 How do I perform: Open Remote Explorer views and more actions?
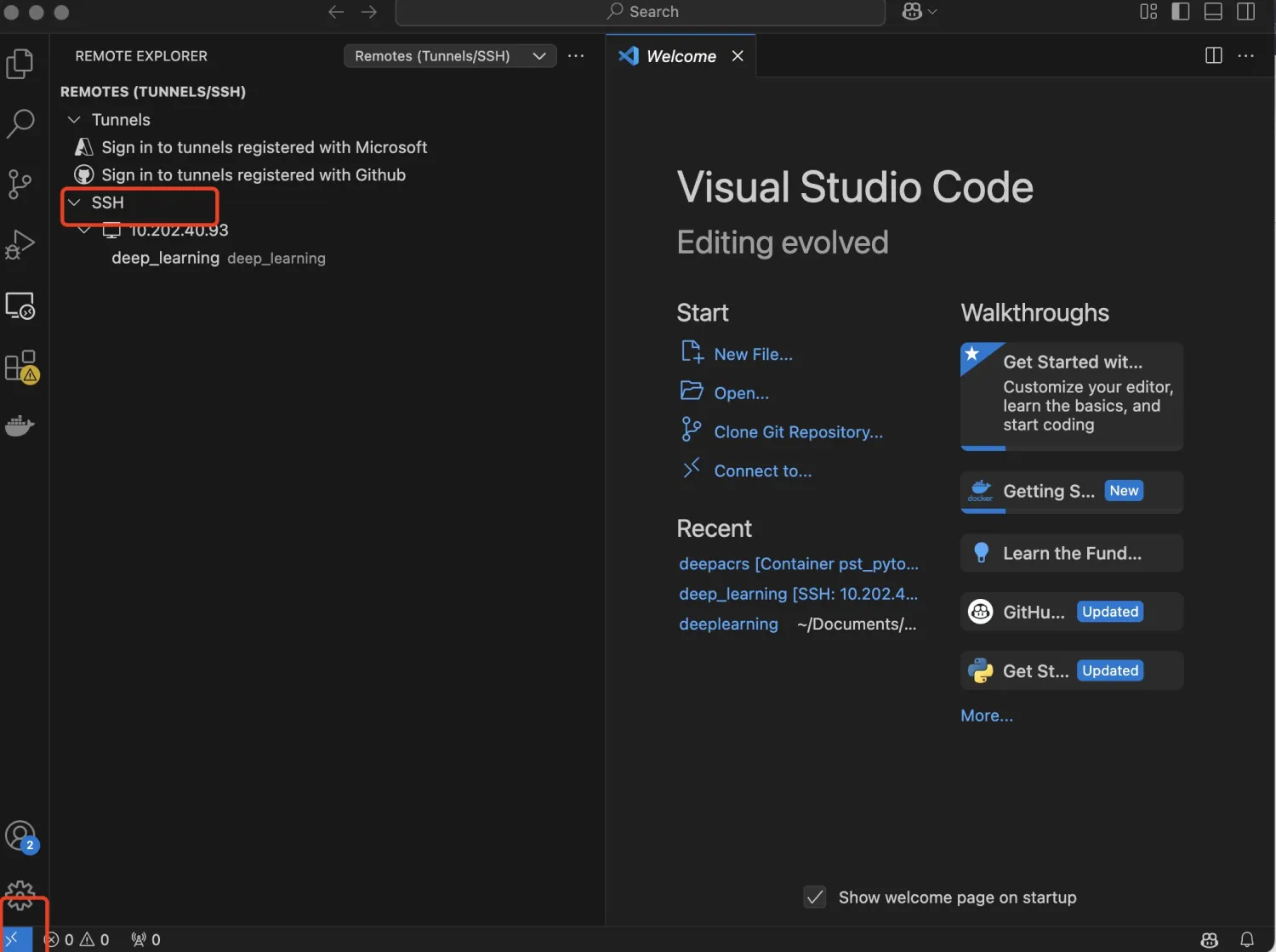pyautogui.click(x=576, y=55)
